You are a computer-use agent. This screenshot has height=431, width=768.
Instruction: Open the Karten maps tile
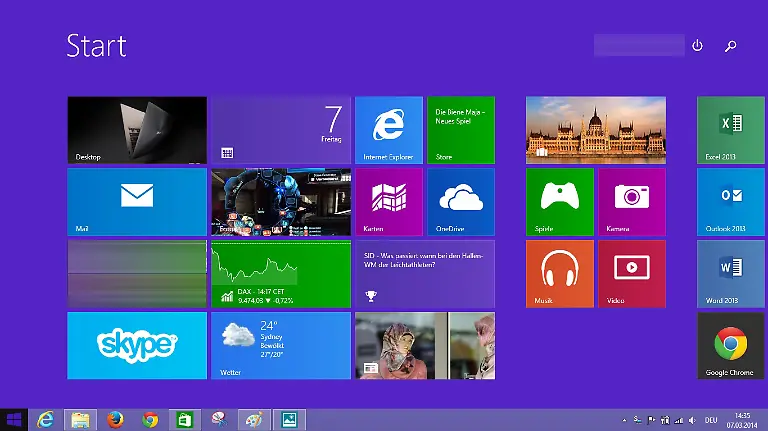coord(389,202)
